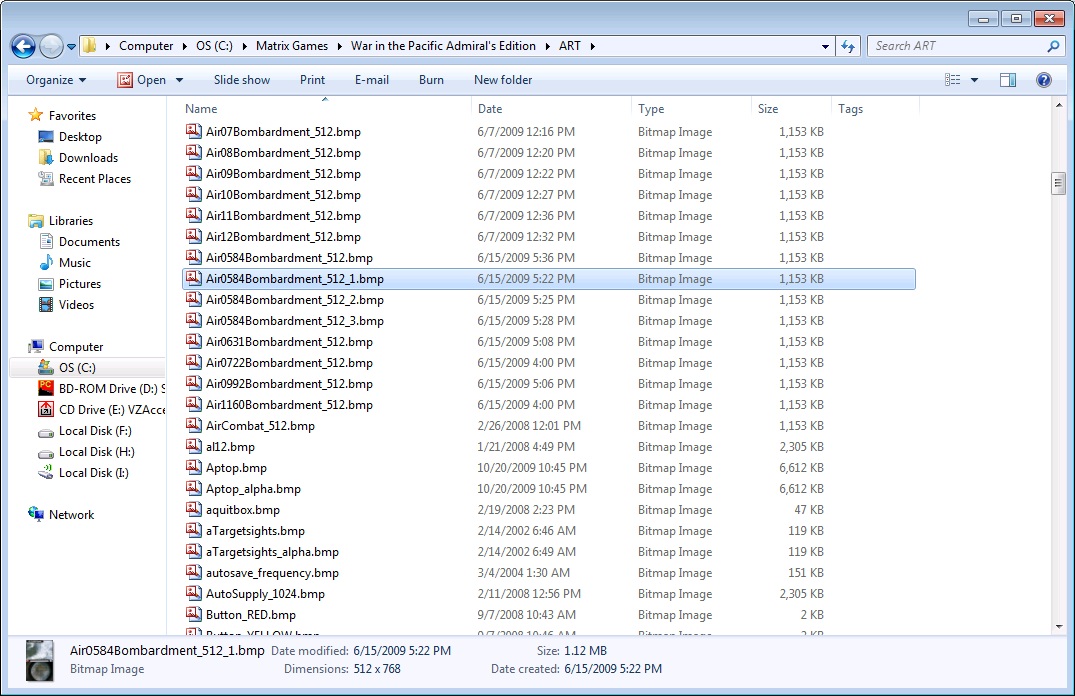Click Burn in the toolbar
Viewport: 1075px width, 696px height.
tap(431, 80)
